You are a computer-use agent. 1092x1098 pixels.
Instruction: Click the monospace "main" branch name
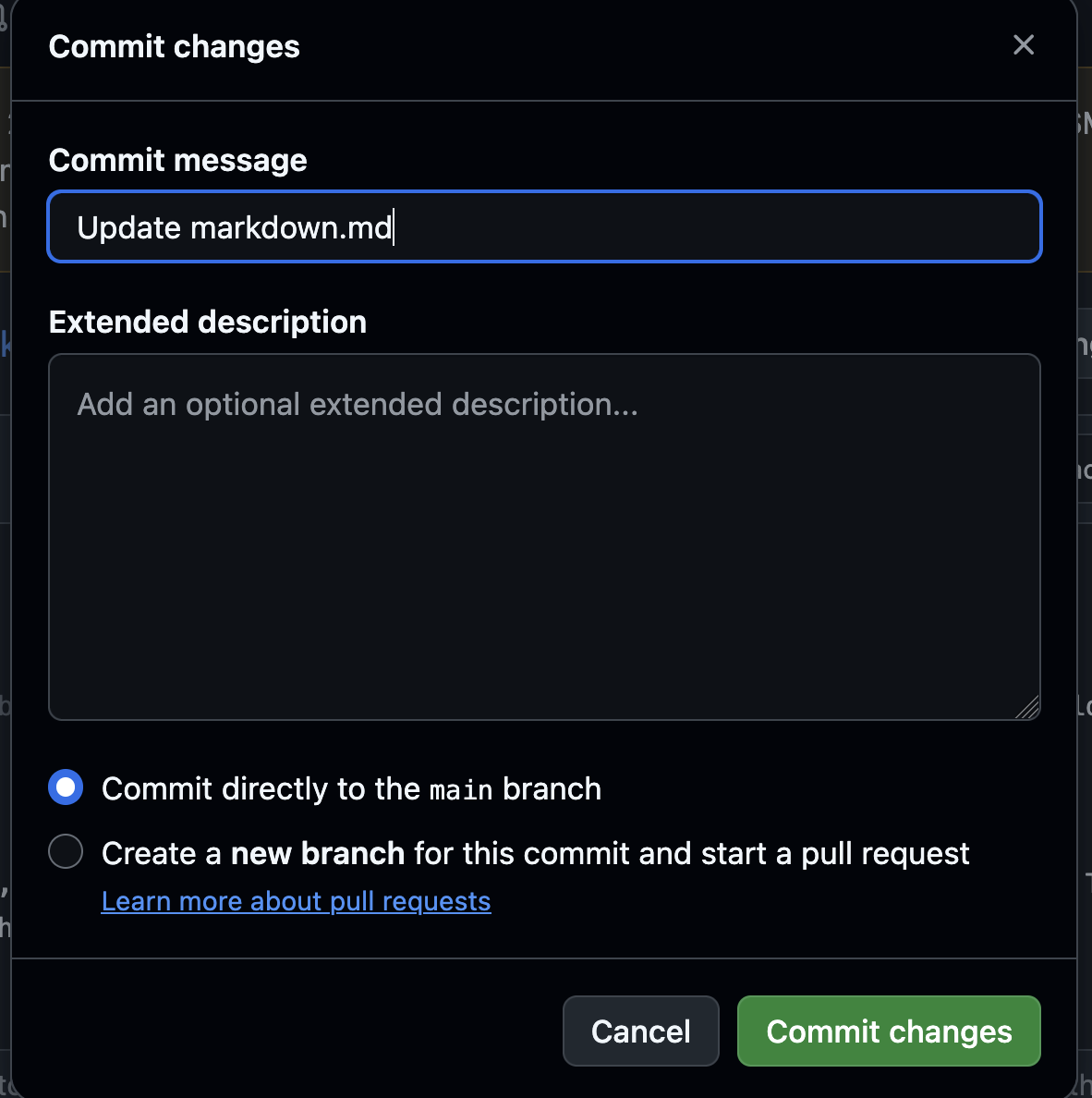point(461,790)
